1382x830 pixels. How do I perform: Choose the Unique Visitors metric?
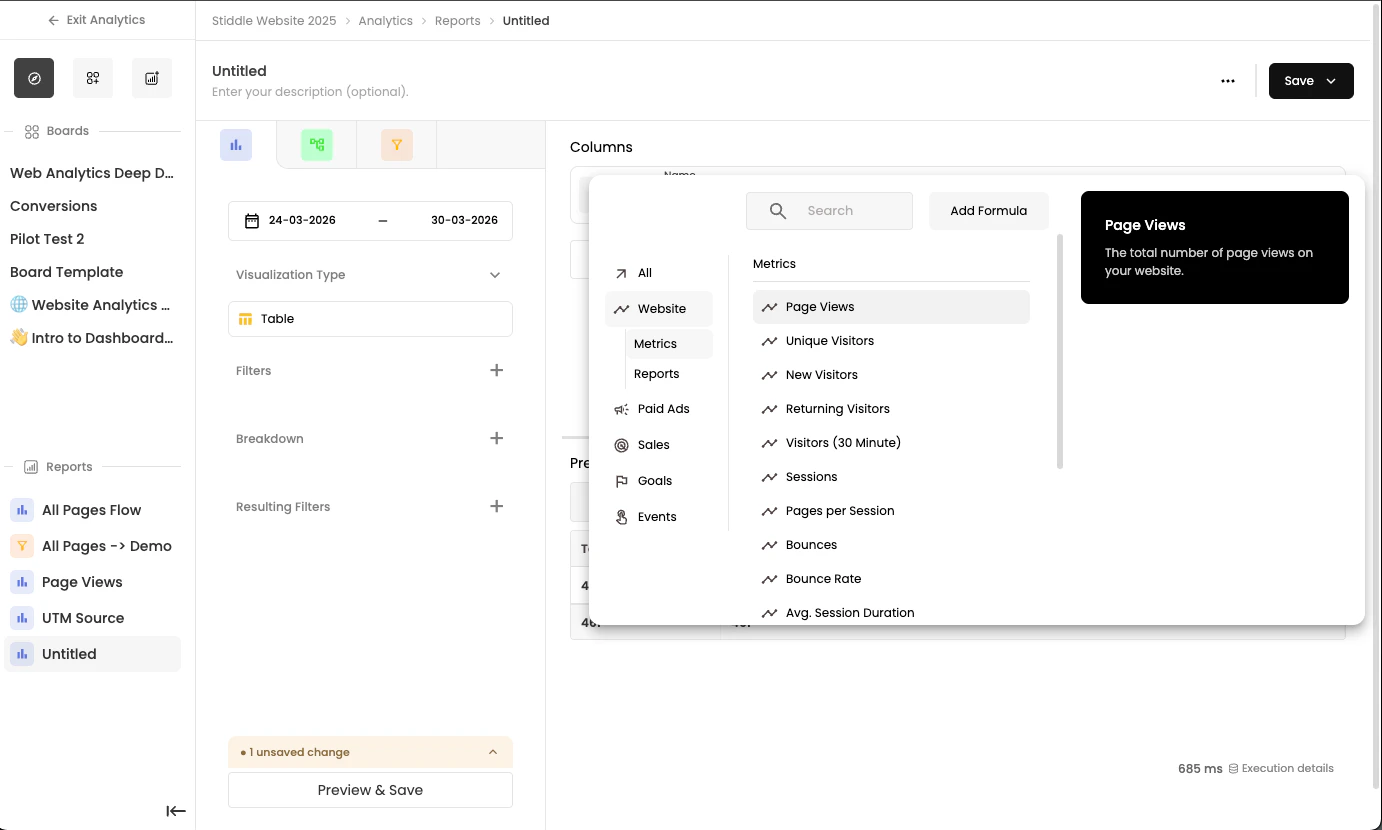(891, 341)
